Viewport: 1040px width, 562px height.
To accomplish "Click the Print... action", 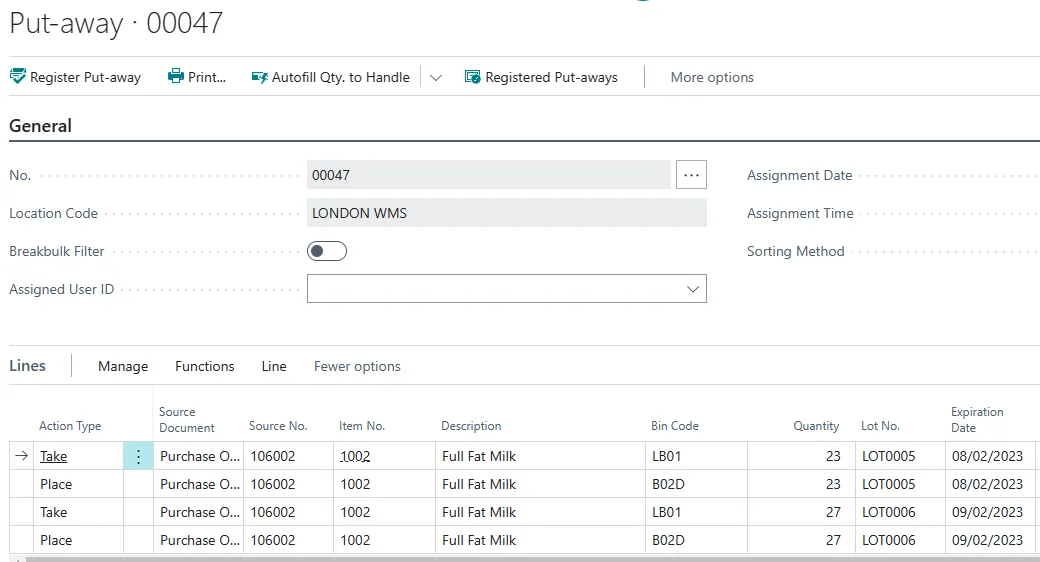I will click(x=197, y=77).
